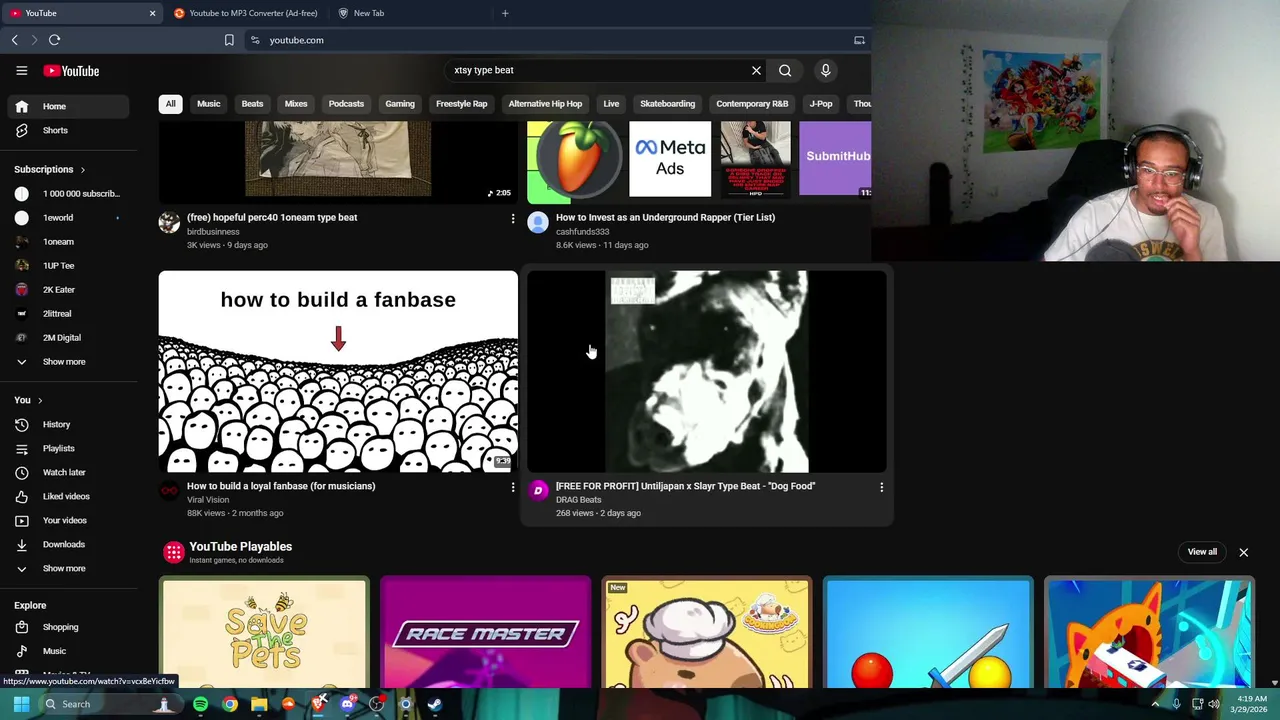
Task: Select the Freestyle Rap filter chip
Action: pos(461,104)
